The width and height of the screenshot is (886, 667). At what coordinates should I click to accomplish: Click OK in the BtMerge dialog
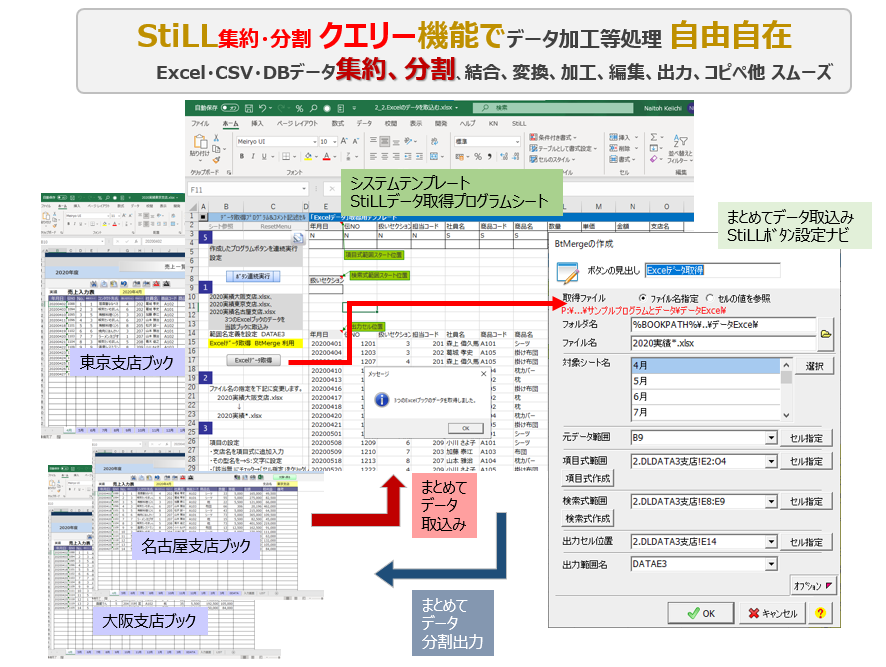[x=701, y=613]
